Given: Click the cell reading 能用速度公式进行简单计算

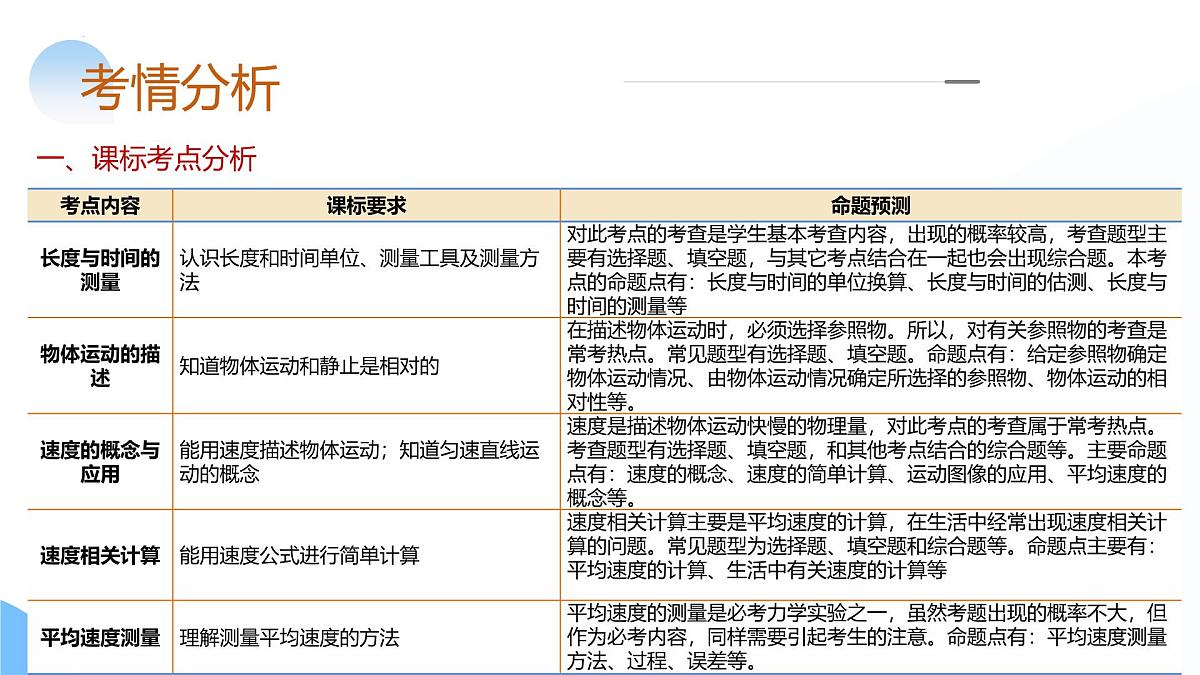Looking at the screenshot, I should [300, 560].
